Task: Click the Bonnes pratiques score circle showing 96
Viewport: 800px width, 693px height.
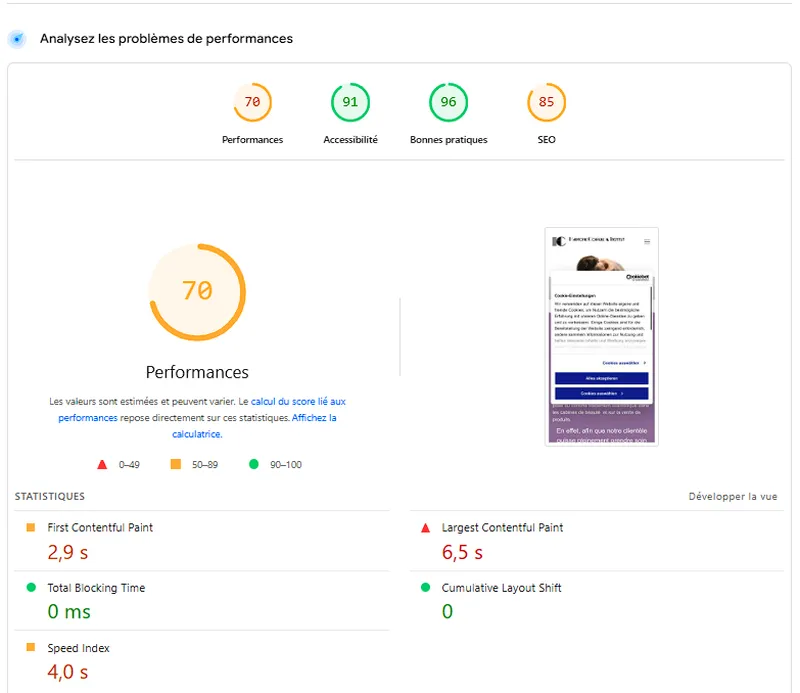Action: [448, 101]
